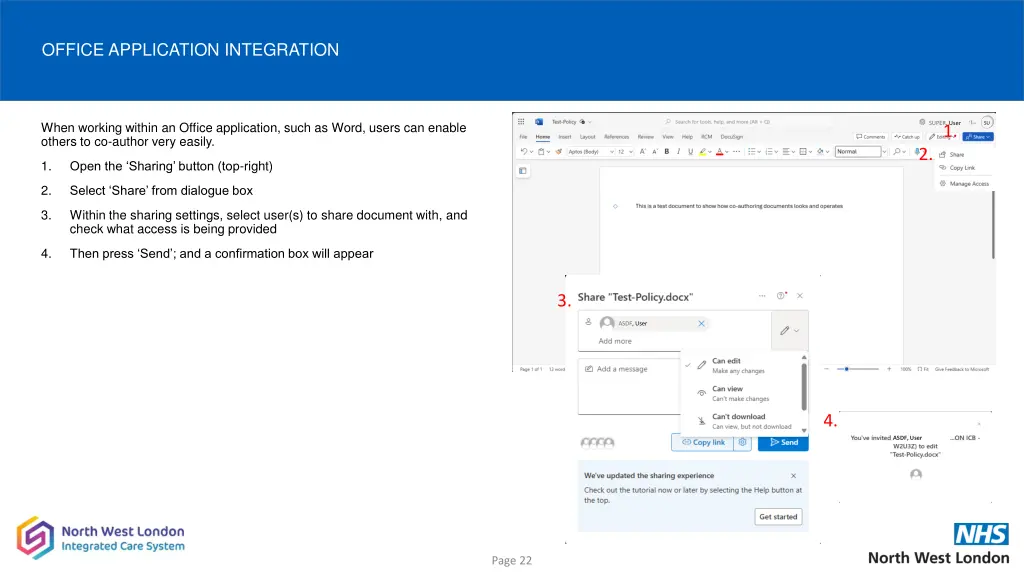Open share dialog more options ellipsis
The height and width of the screenshot is (576, 1024).
762,296
